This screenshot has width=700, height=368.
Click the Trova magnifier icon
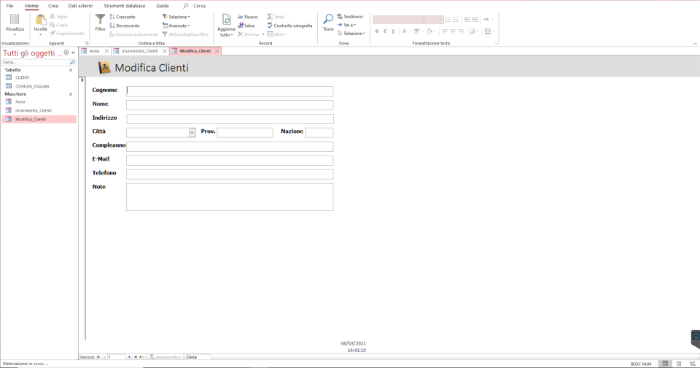click(x=328, y=19)
